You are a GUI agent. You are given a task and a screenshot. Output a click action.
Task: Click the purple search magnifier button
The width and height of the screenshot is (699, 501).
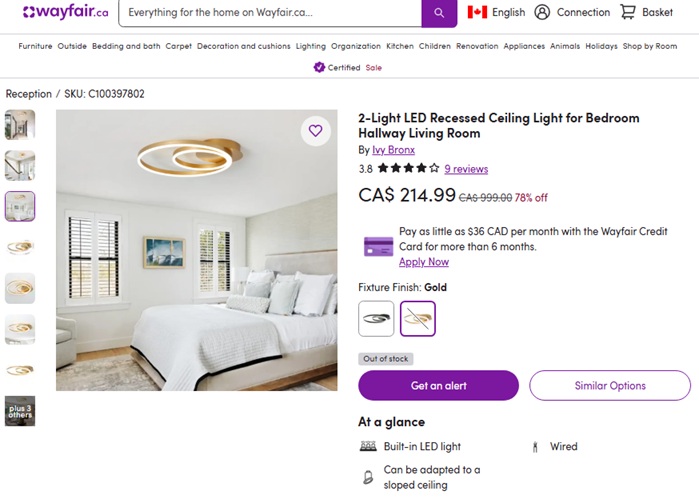pos(438,13)
